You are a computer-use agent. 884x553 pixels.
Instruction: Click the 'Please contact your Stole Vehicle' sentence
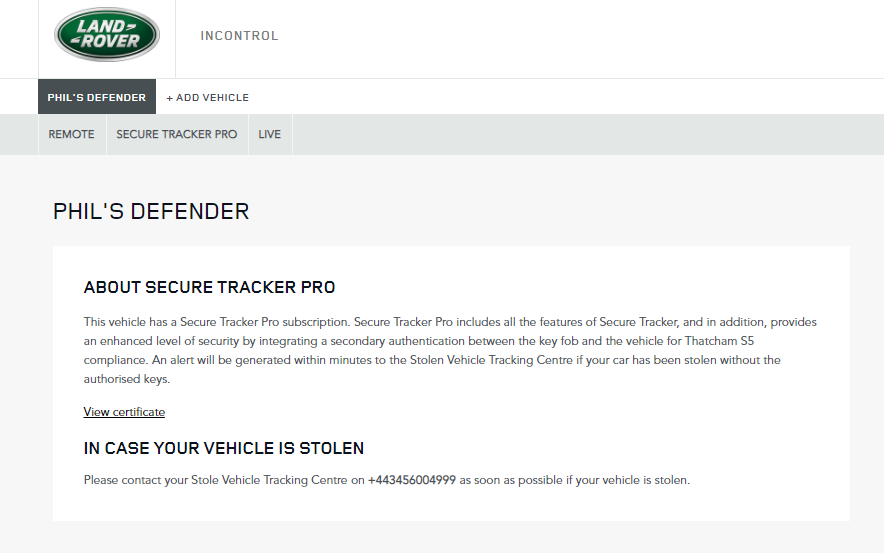pyautogui.click(x=387, y=480)
